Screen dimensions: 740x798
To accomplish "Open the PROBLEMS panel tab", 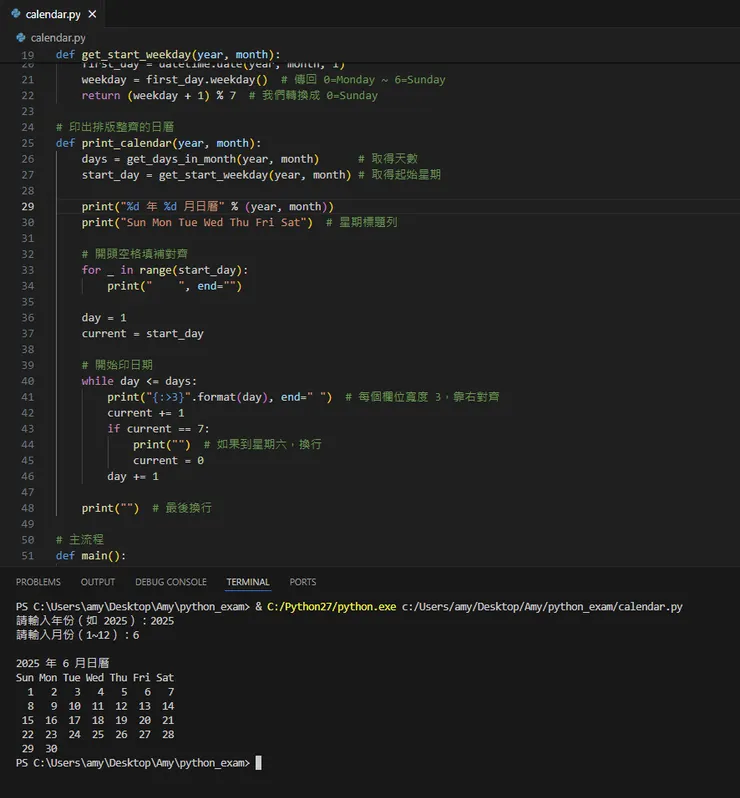I will [x=38, y=582].
